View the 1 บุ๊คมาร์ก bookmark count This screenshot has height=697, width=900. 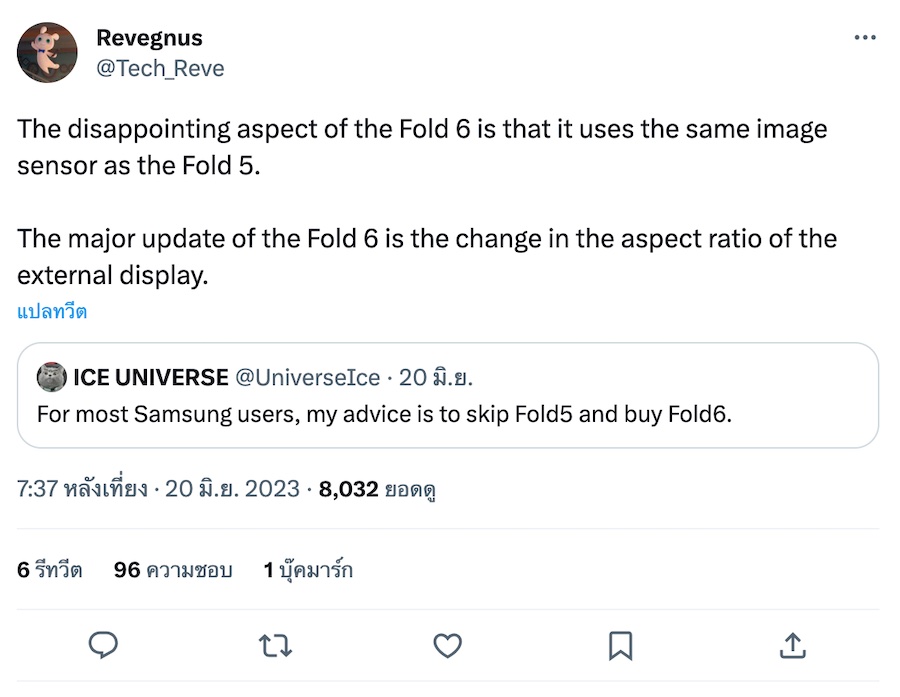308,570
